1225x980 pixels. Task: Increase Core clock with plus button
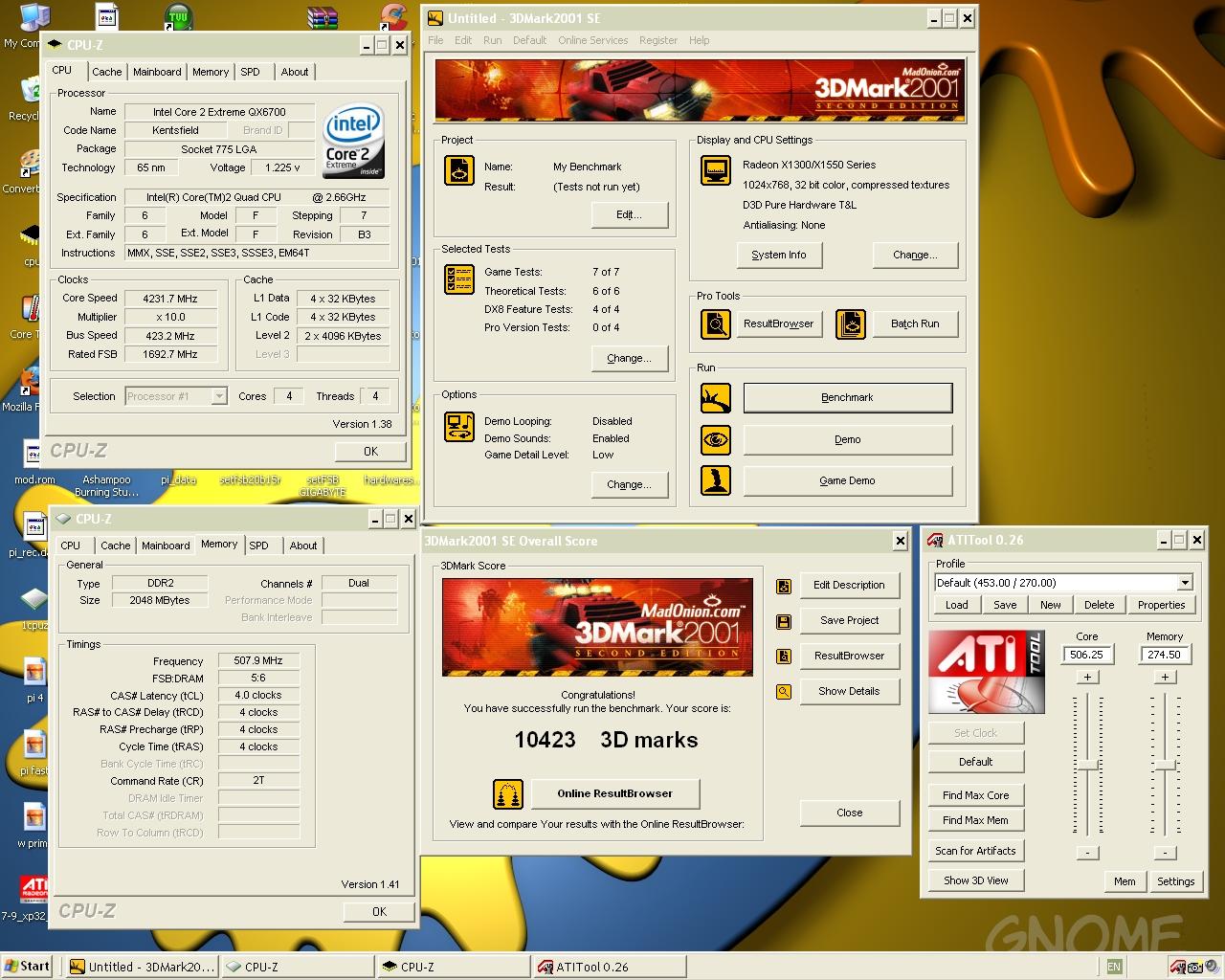pos(1087,678)
